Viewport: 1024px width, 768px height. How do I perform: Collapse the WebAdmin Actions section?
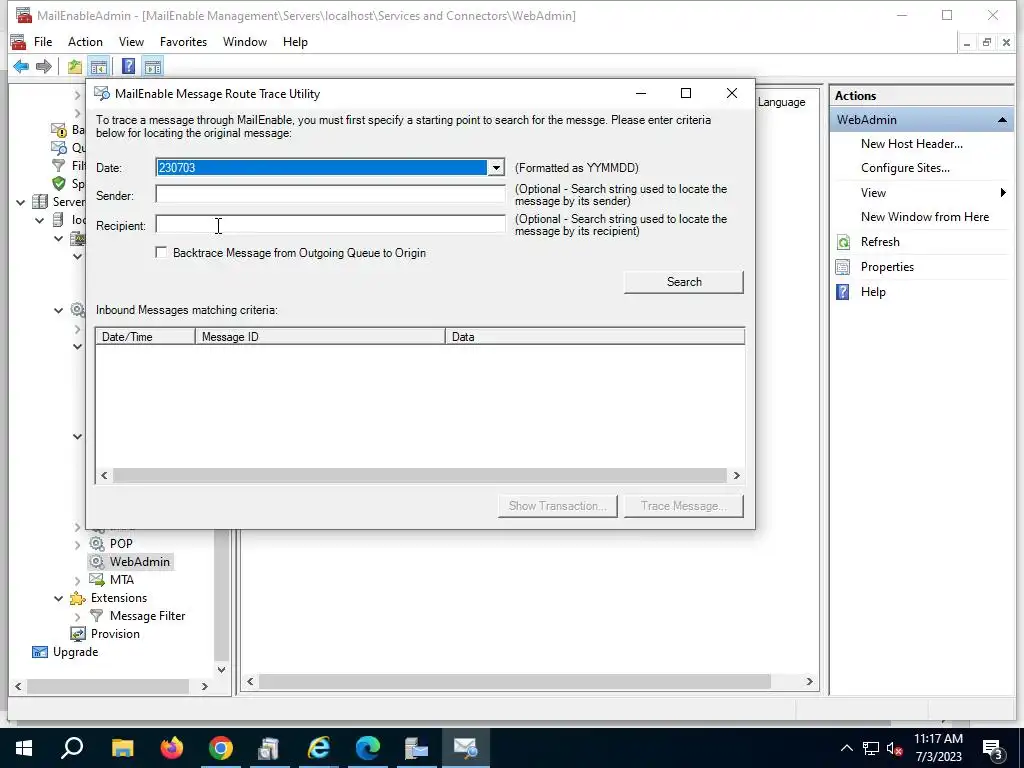[1002, 120]
